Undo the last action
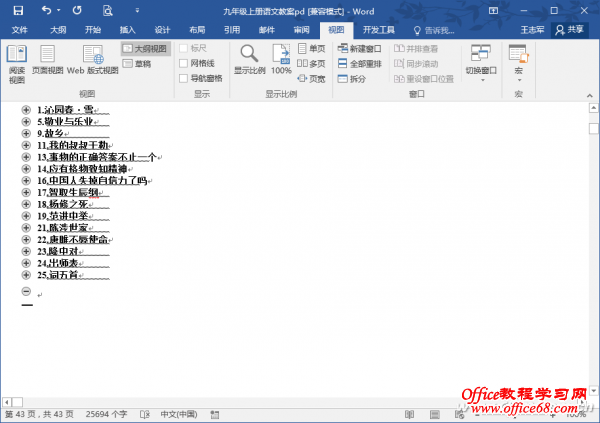Screen dimensions: 600x423 click(46, 10)
